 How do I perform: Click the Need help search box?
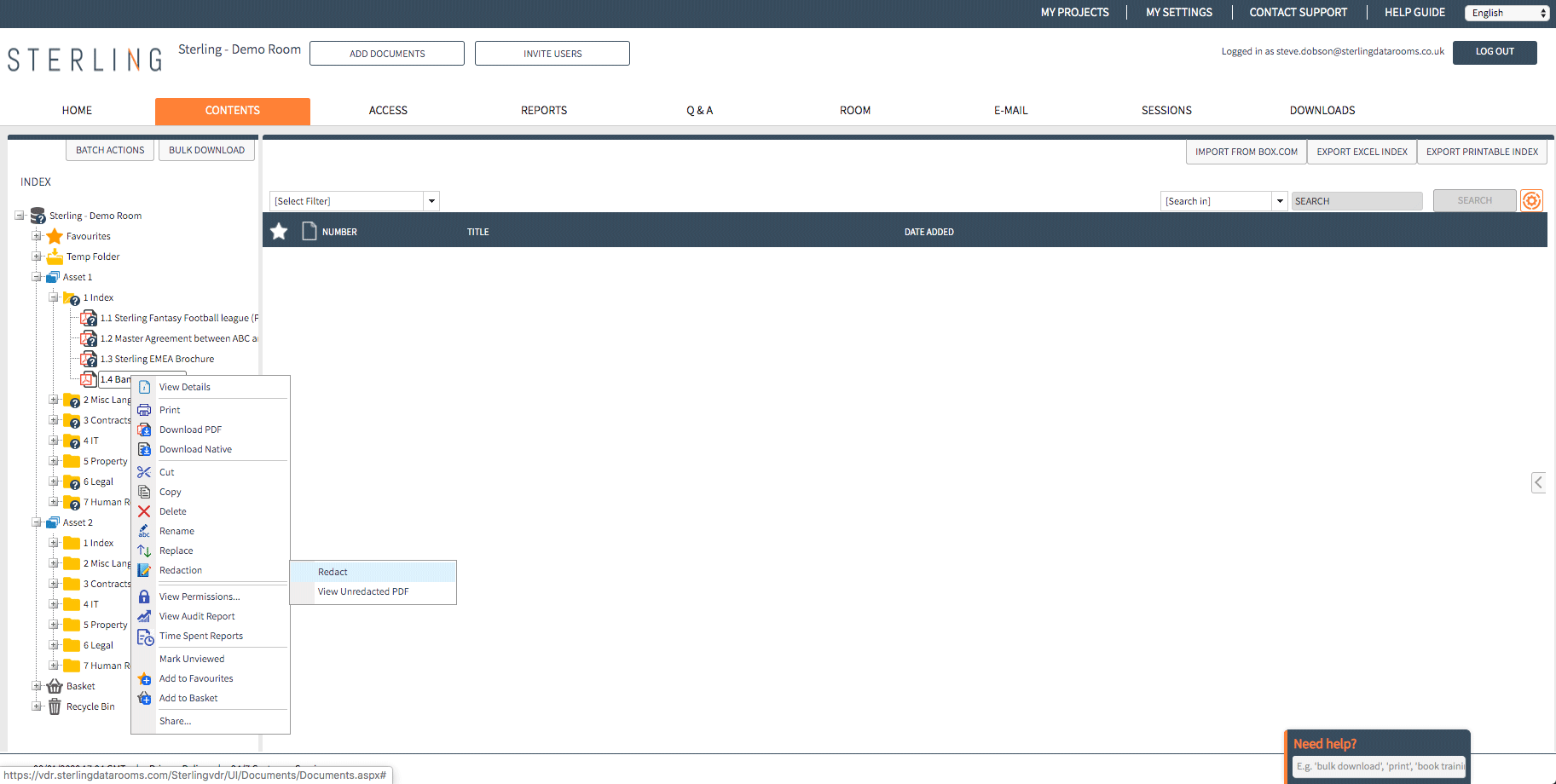coord(1380,766)
